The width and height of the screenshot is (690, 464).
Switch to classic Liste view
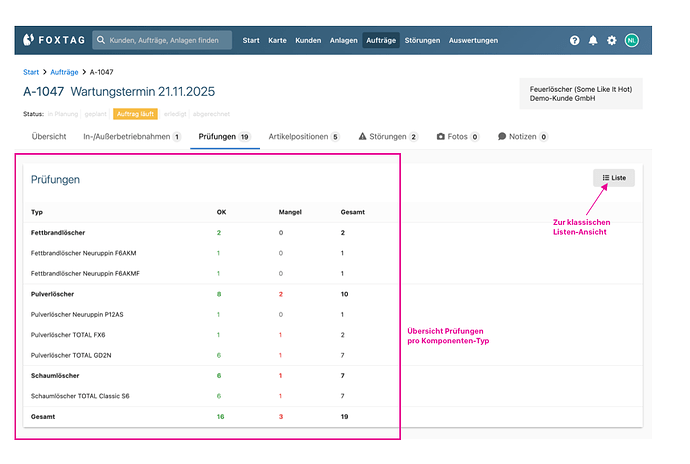[x=613, y=178]
